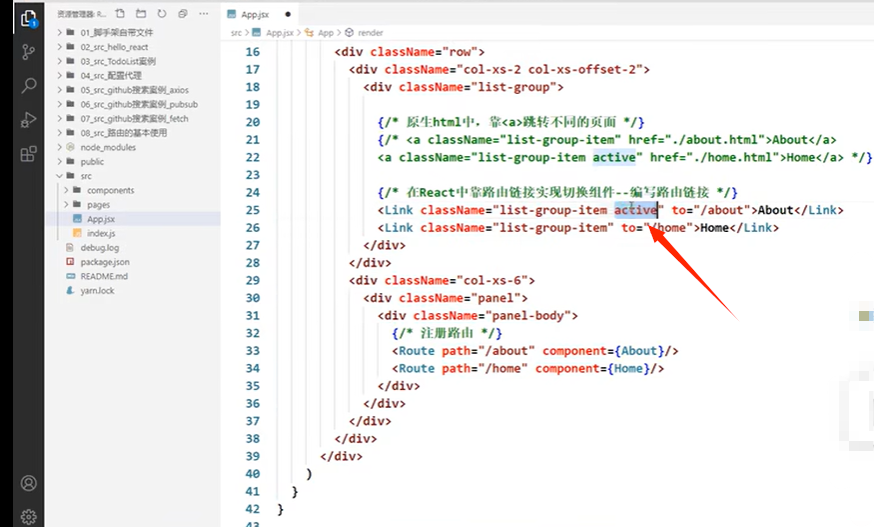Click the selected word active on line 25
Screen dimensions: 874x527
pos(635,210)
